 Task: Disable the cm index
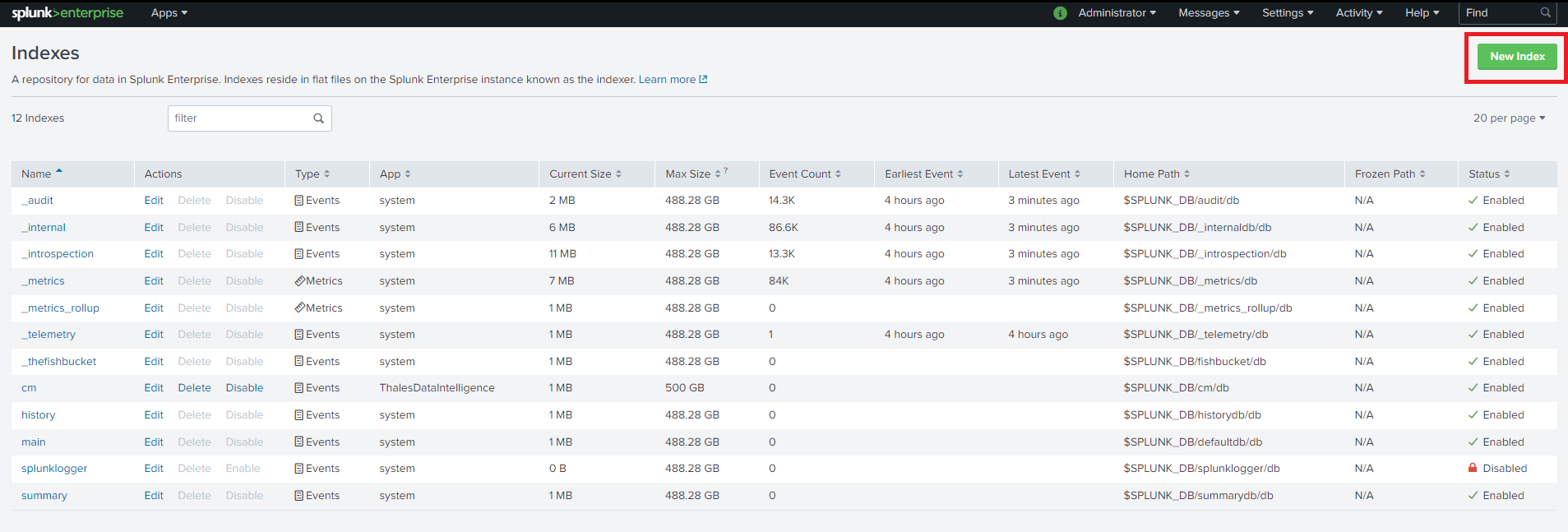pos(244,388)
